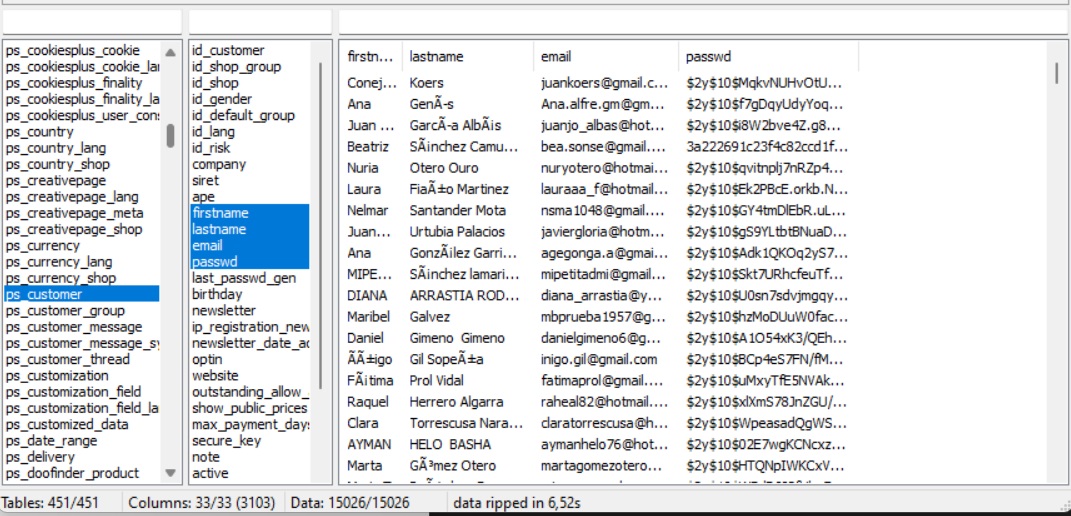Select the ps_customization table
1071x516 pixels.
pos(81,375)
